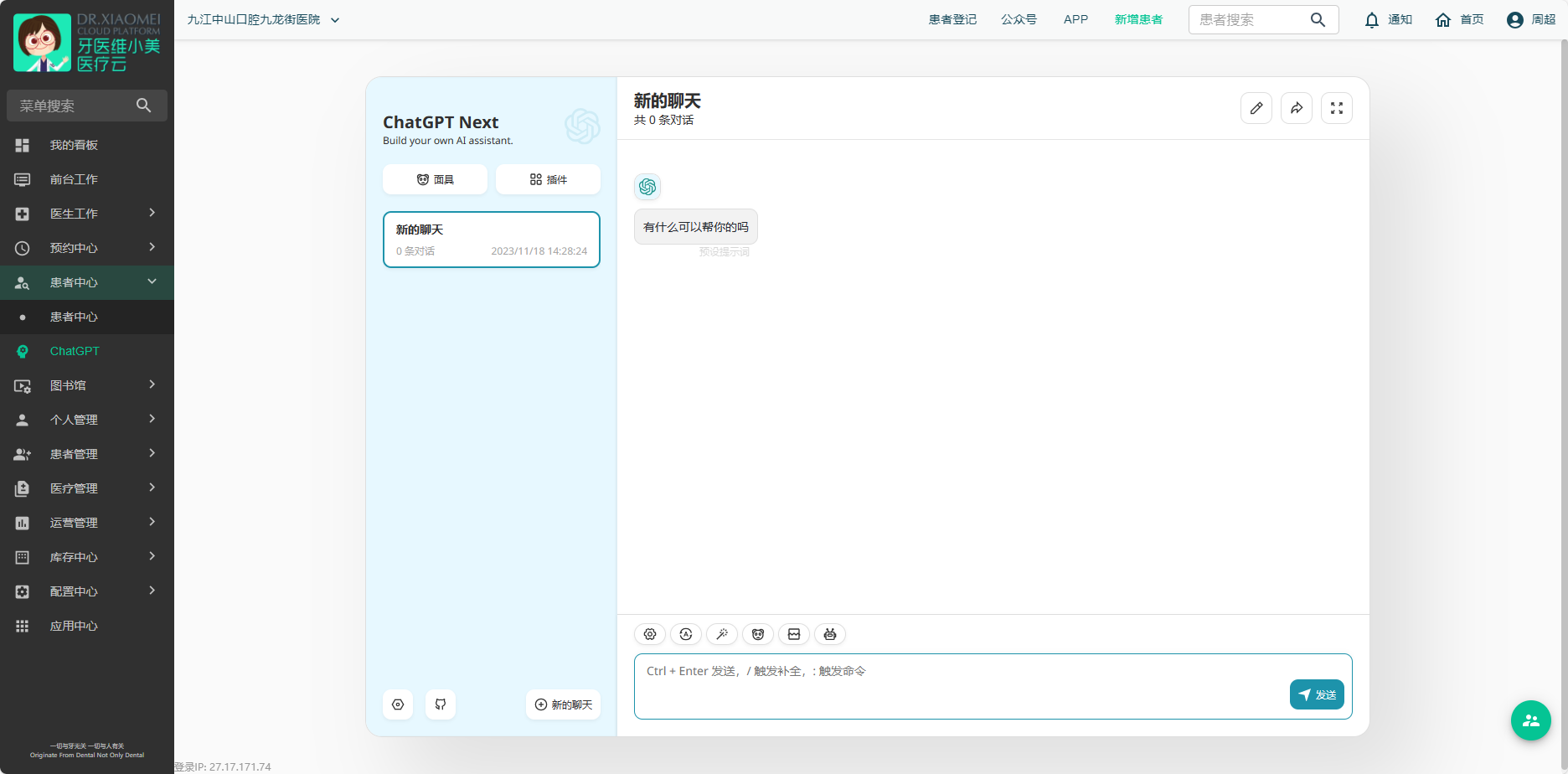
Task: Open chat settings gear above the input box
Action: pos(650,634)
